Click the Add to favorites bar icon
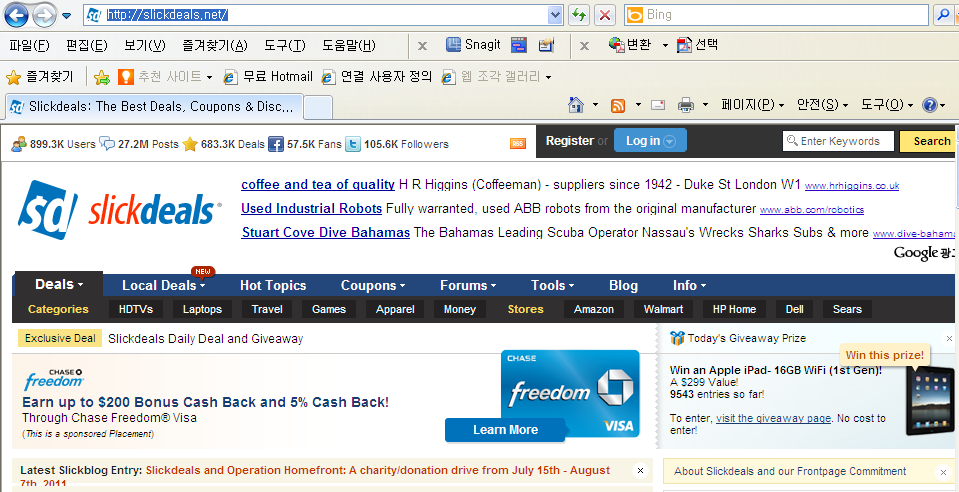Screen dimensions: 959x492 coord(102,77)
